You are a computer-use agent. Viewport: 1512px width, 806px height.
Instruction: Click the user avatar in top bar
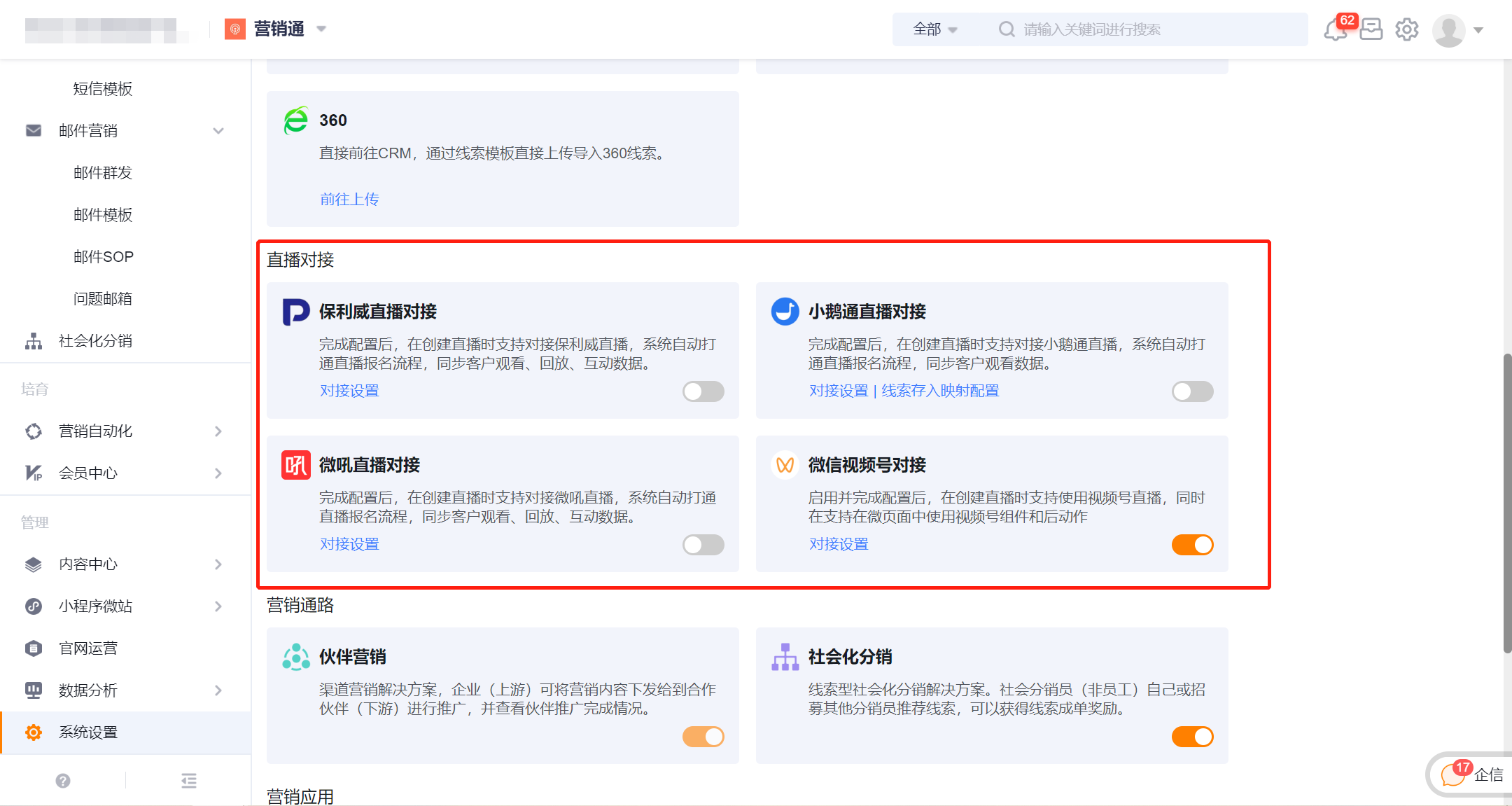pyautogui.click(x=1449, y=30)
